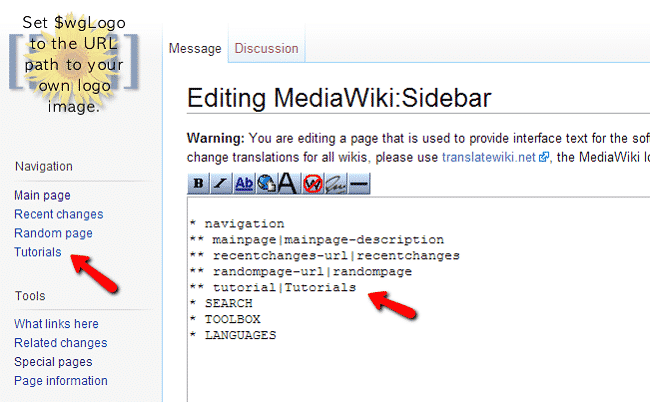Insert signature with timestamp icon

(335, 183)
